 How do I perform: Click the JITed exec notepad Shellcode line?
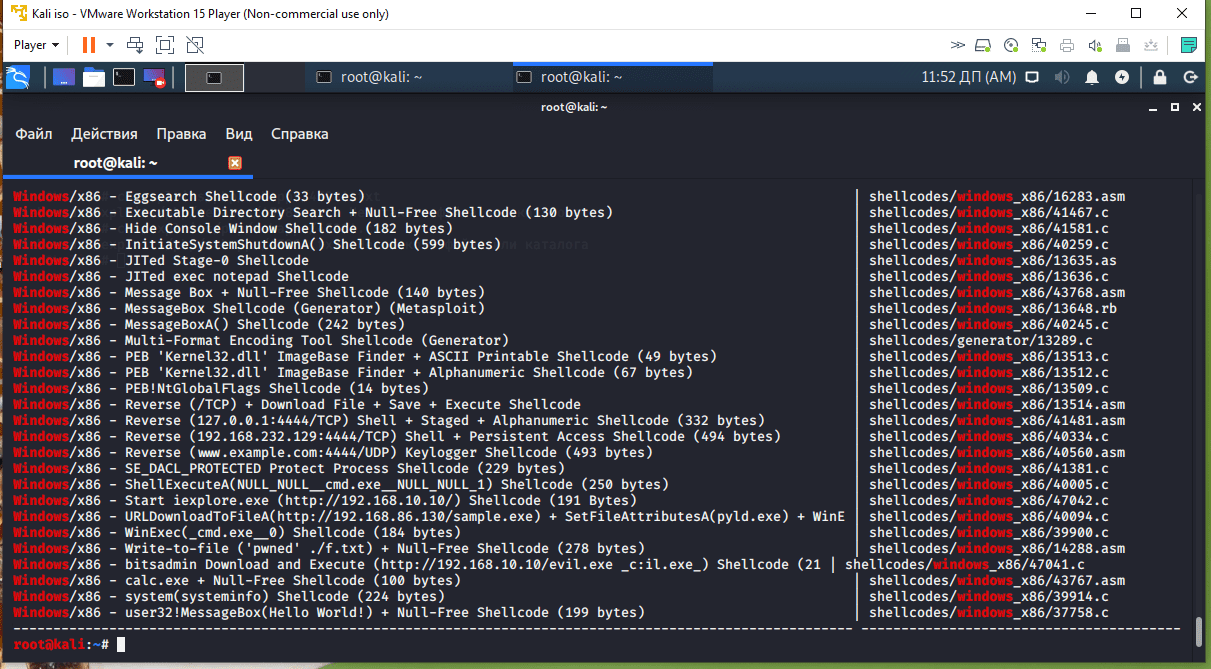click(x=182, y=277)
